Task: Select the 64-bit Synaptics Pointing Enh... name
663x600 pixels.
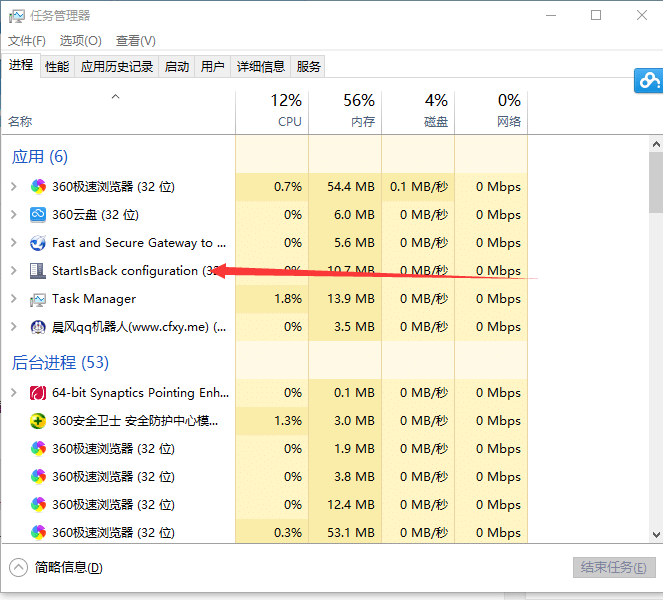Action: (x=140, y=393)
